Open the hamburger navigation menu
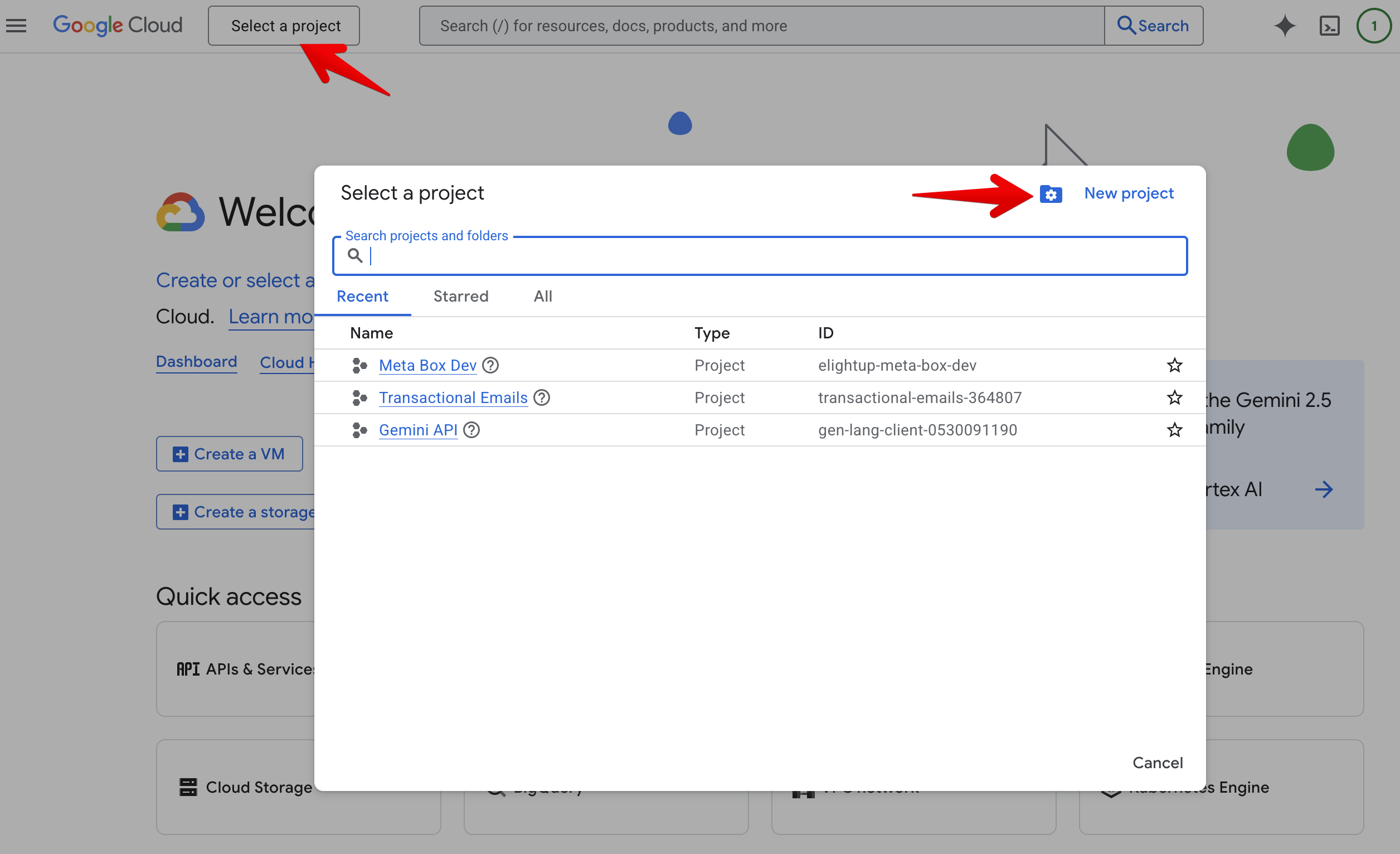1400x854 pixels. pyautogui.click(x=16, y=26)
